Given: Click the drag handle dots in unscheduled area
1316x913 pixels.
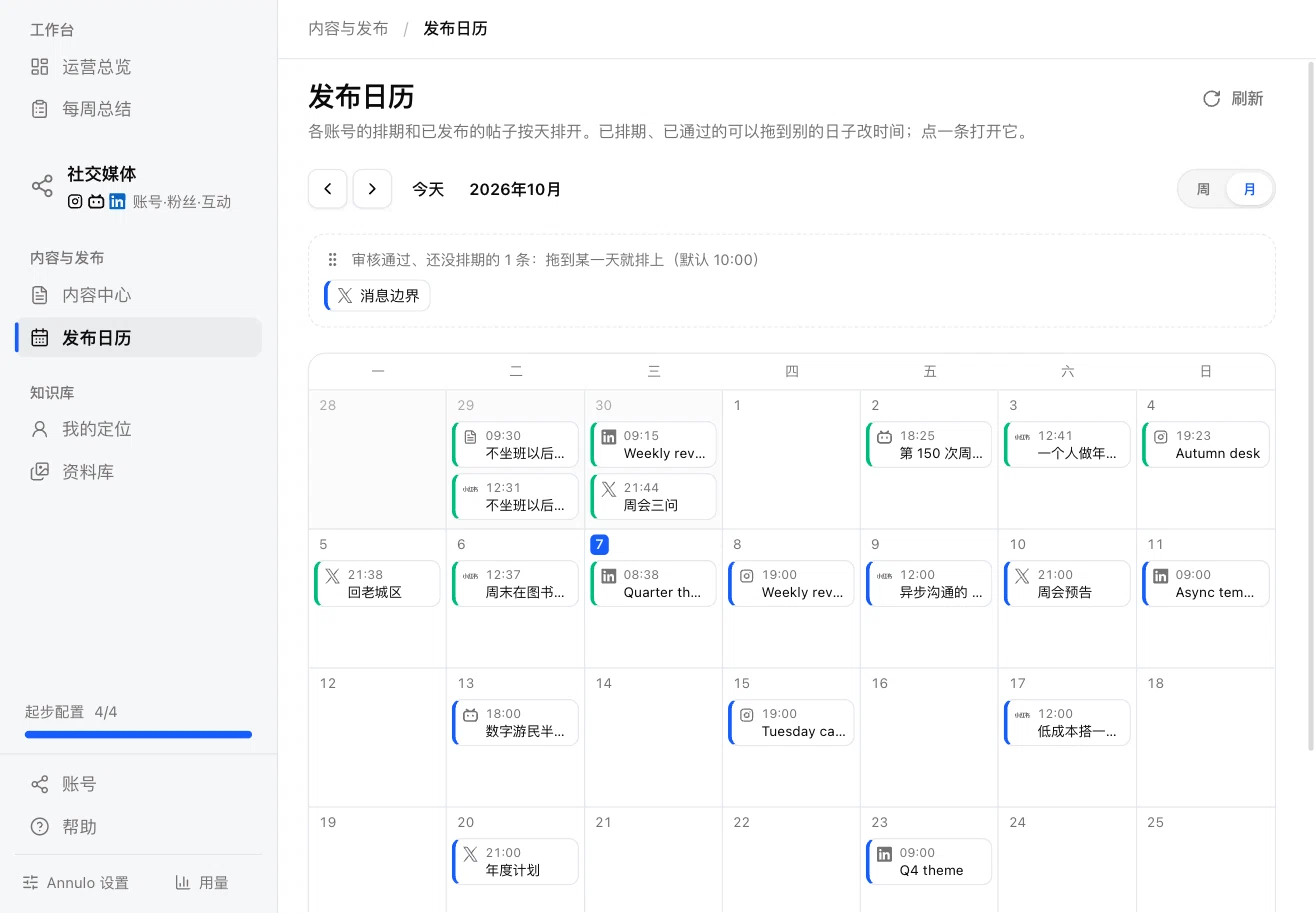Looking at the screenshot, I should tap(333, 260).
